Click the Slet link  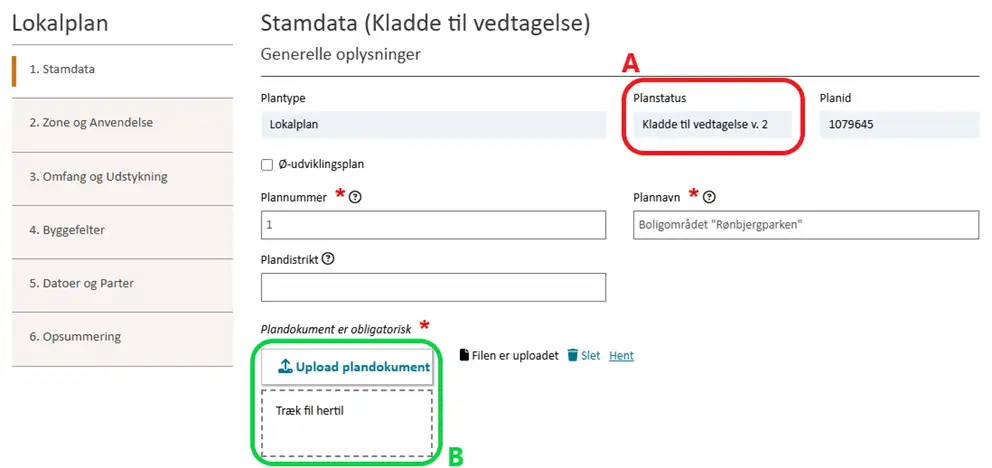tap(590, 355)
